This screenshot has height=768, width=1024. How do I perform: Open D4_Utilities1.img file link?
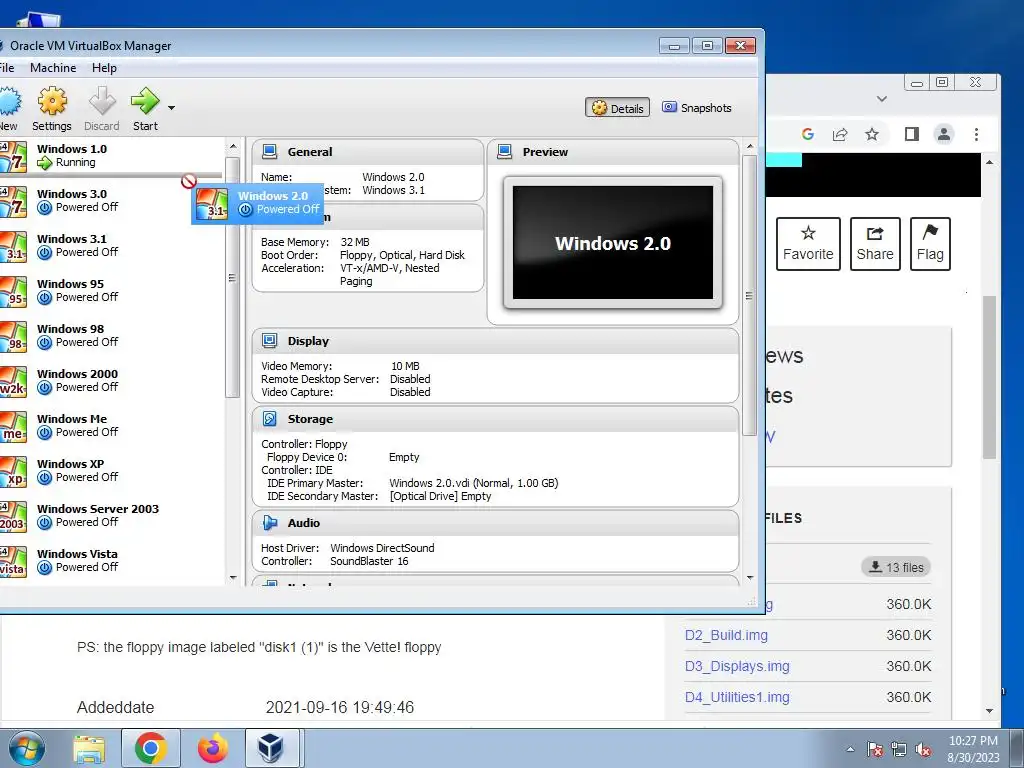pyautogui.click(x=737, y=697)
